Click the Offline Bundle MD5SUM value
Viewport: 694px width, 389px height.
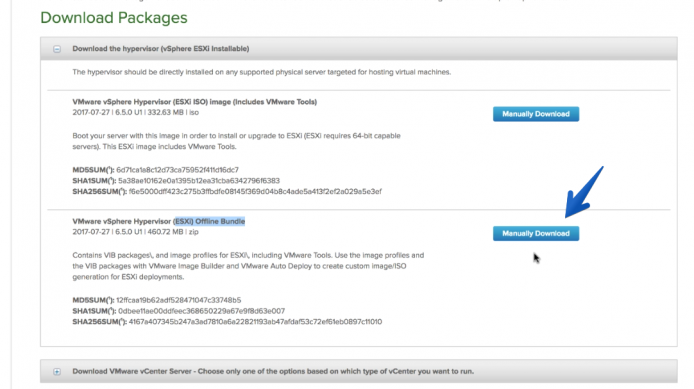tap(179, 300)
